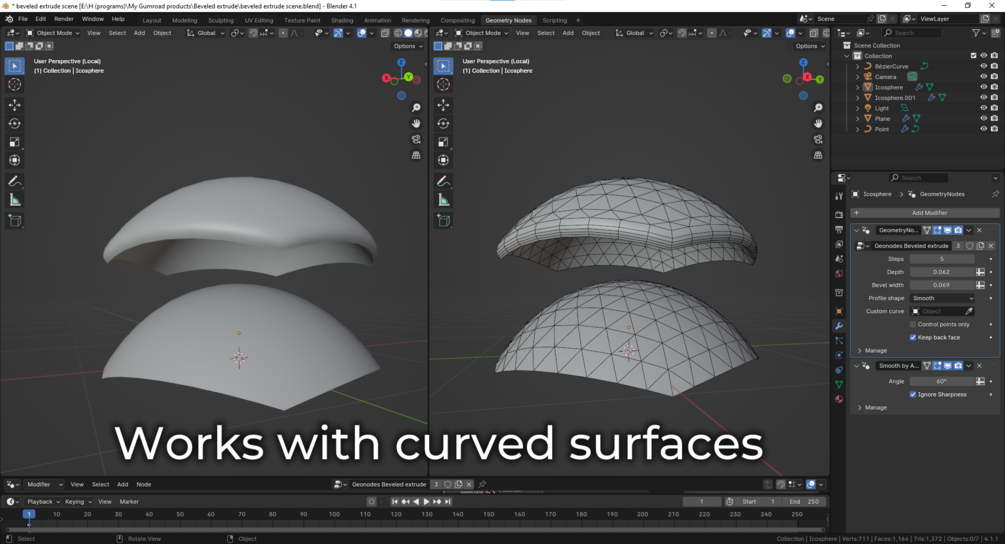Click the Bevel width value field
Viewport: 1005px width, 544px height.
tap(942, 285)
